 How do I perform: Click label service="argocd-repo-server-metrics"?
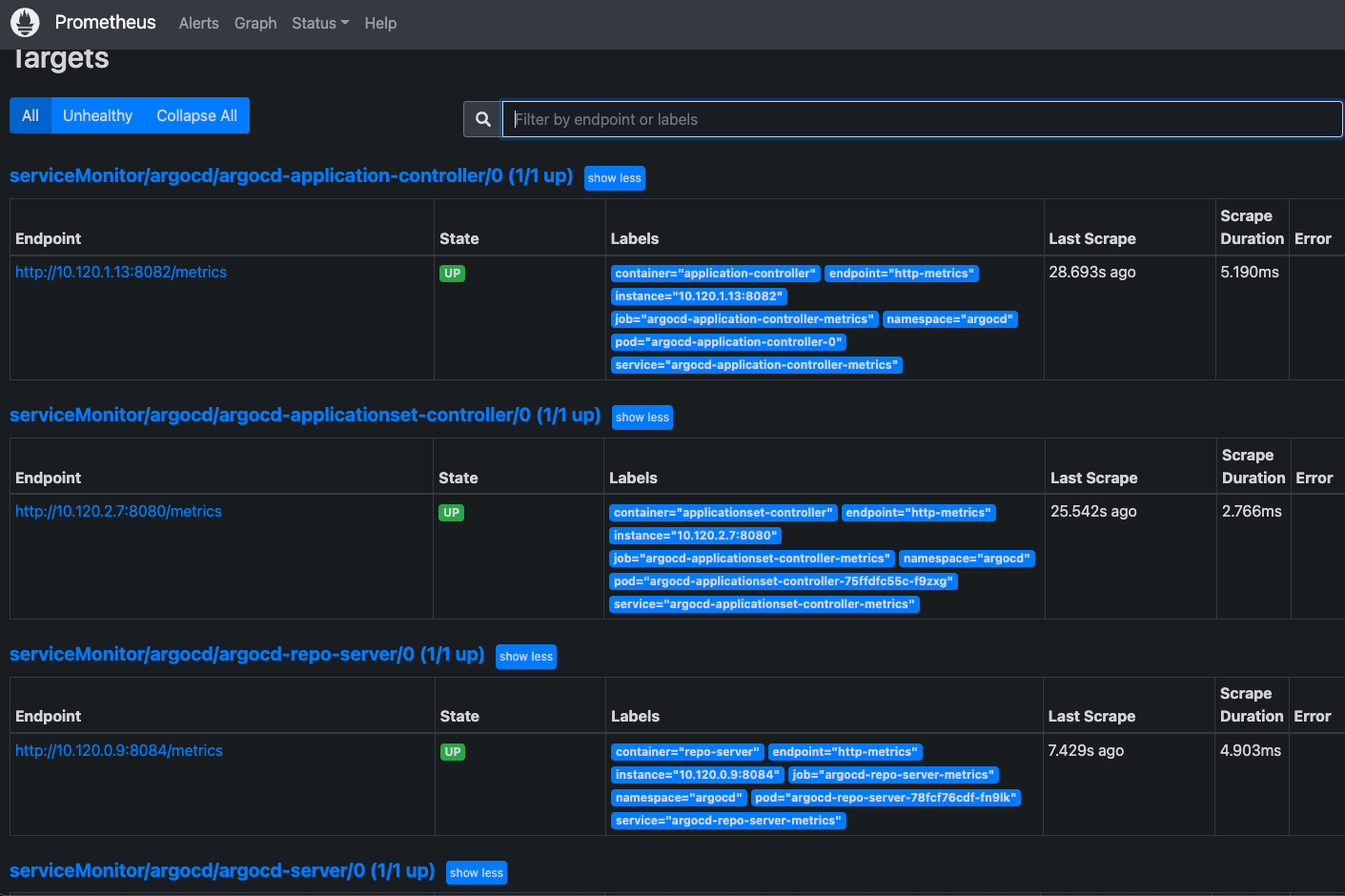728,821
